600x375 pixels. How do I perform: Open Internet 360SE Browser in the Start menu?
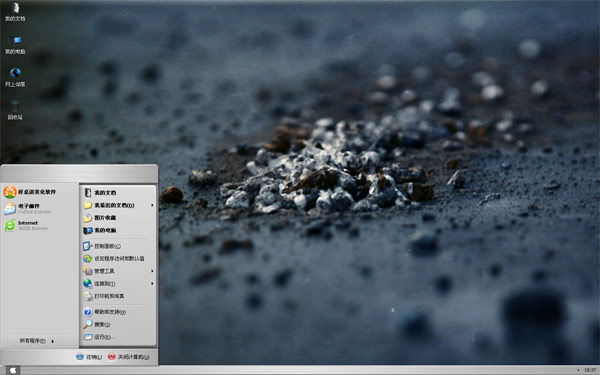coord(26,225)
